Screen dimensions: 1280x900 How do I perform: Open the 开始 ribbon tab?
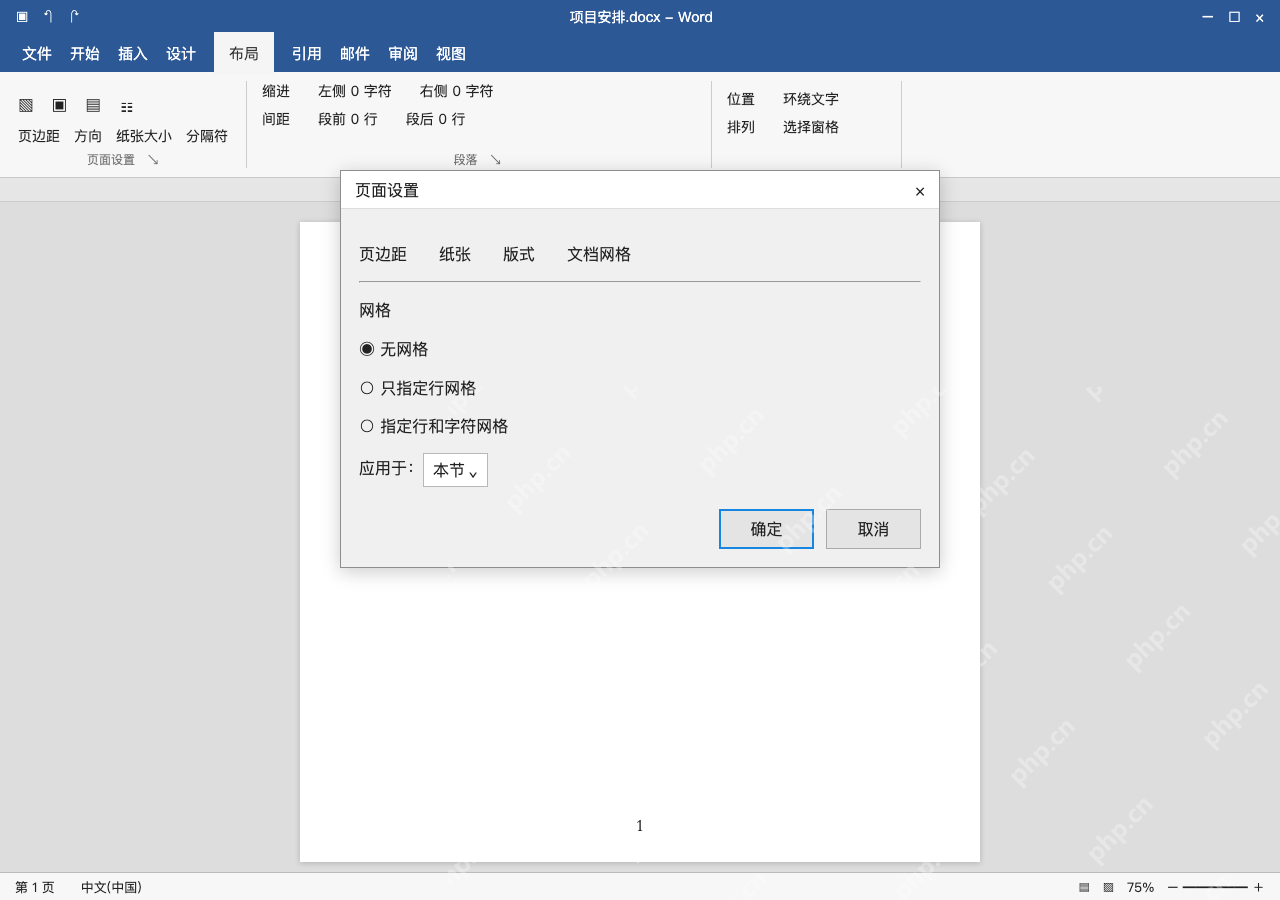pyautogui.click(x=85, y=54)
